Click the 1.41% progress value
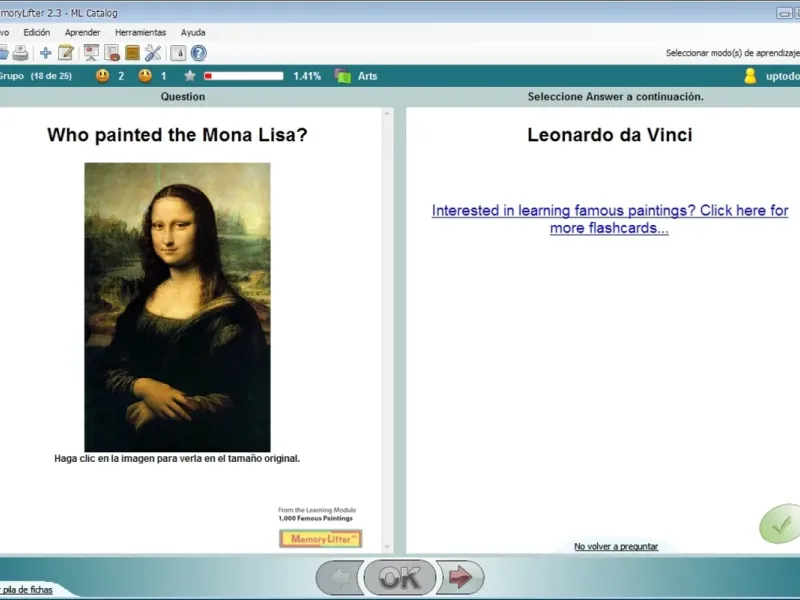Screen dimensions: 800x600 307,76
